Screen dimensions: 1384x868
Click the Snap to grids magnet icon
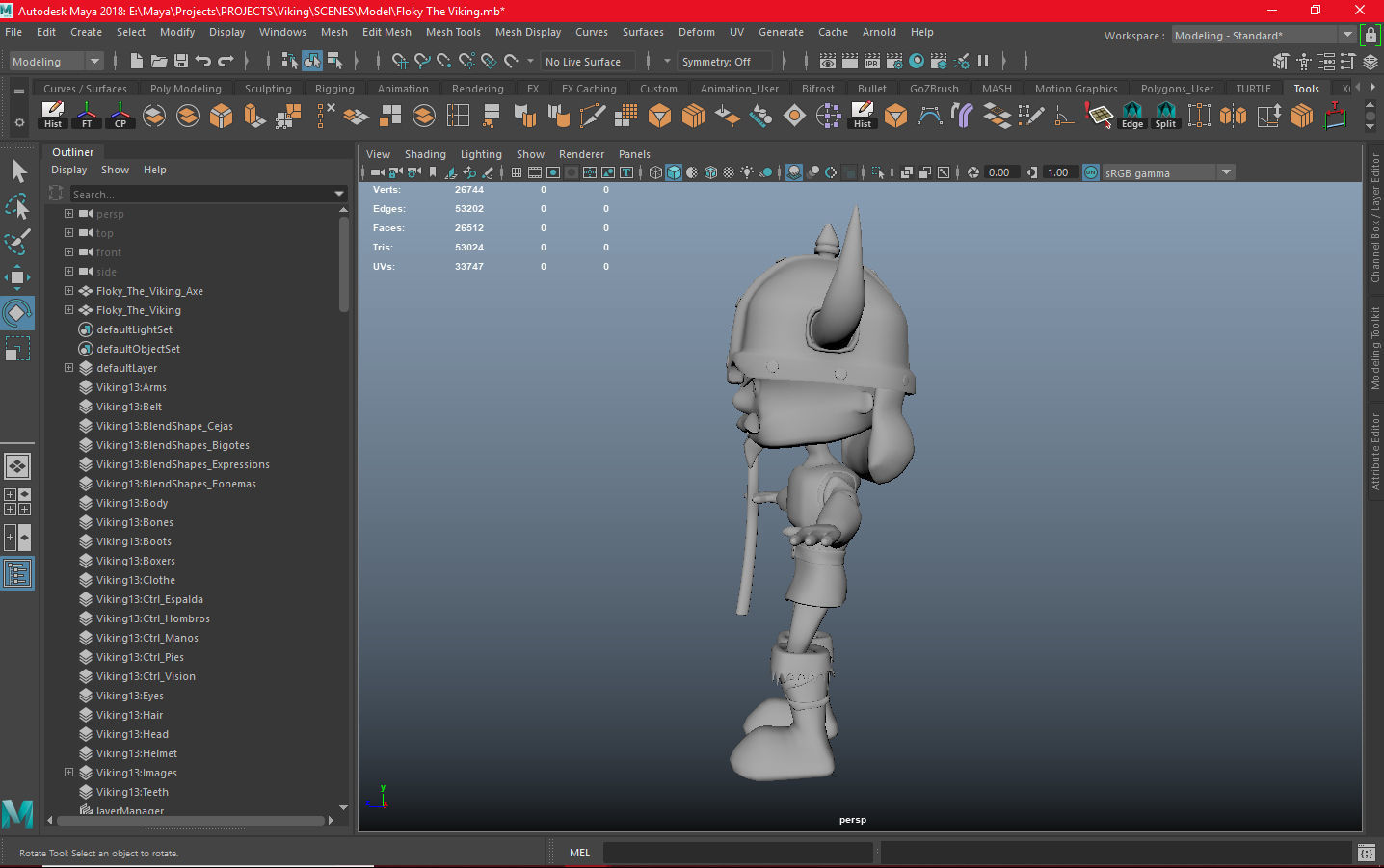[x=400, y=61]
